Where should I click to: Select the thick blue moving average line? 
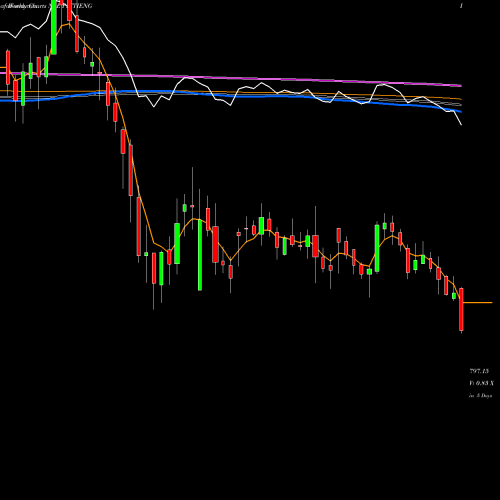click(x=231, y=96)
